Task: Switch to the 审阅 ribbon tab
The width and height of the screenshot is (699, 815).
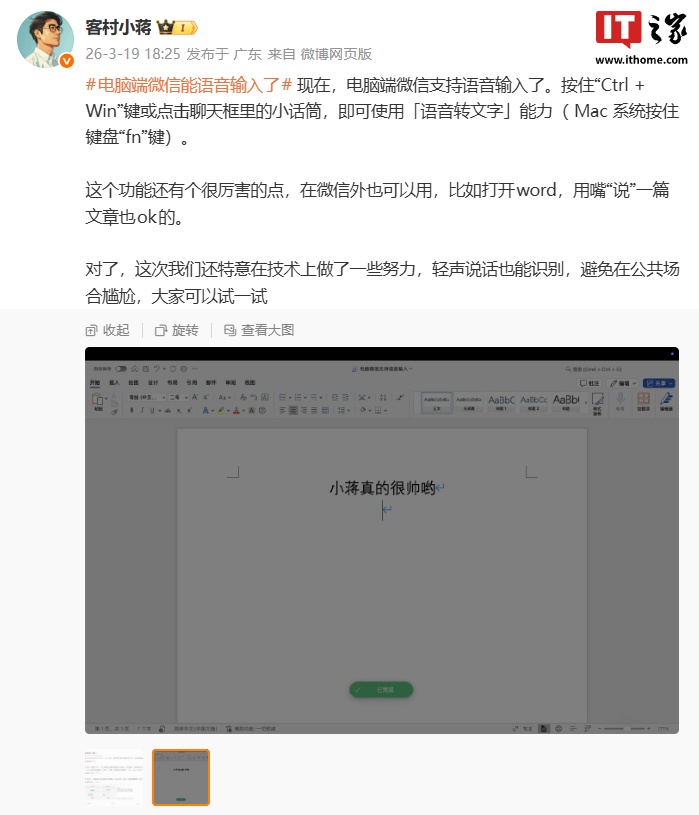Action: (x=230, y=383)
